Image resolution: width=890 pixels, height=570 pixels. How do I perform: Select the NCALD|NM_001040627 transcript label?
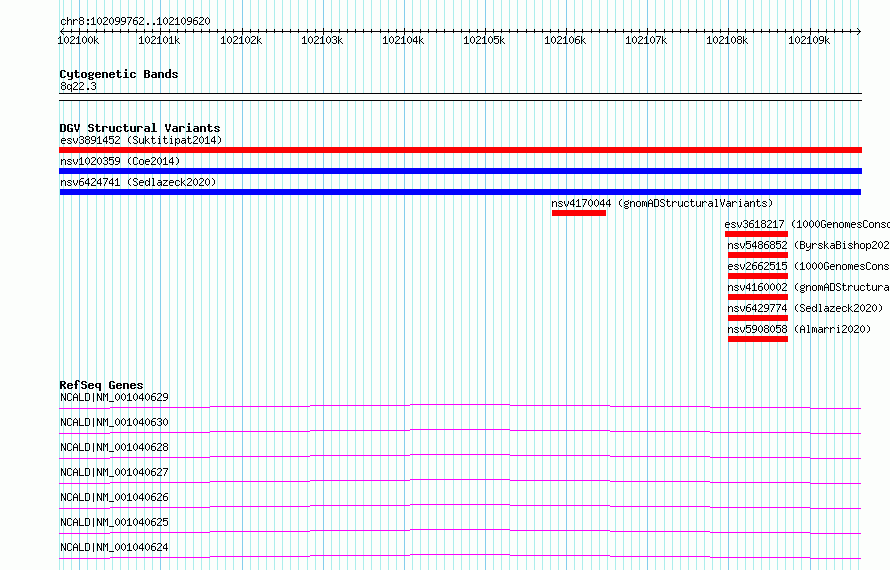pyautogui.click(x=114, y=472)
